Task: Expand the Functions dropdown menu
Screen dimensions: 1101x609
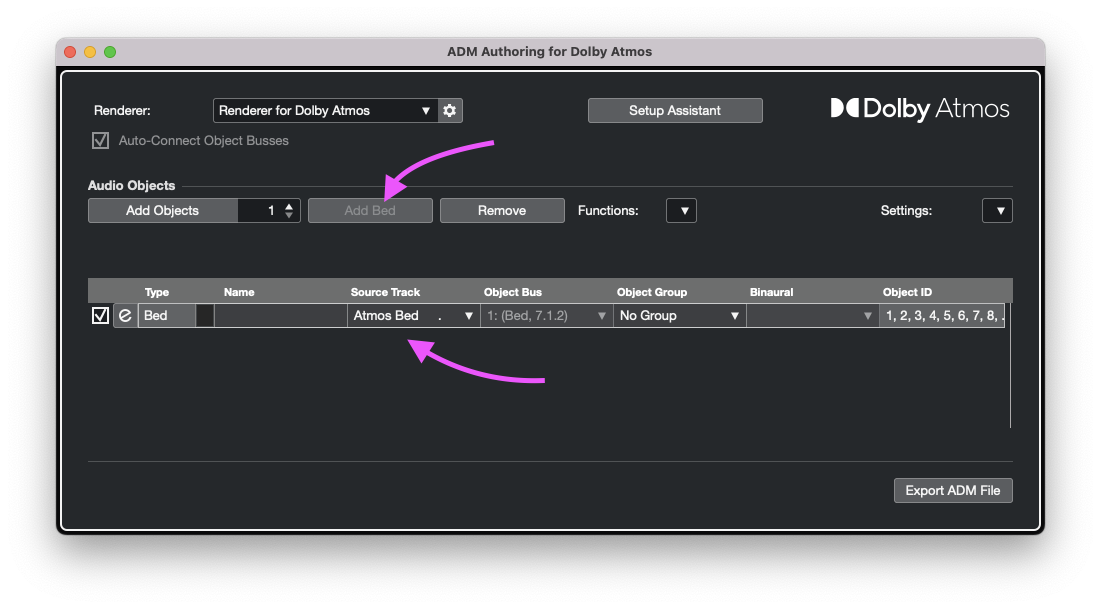Action: 682,211
